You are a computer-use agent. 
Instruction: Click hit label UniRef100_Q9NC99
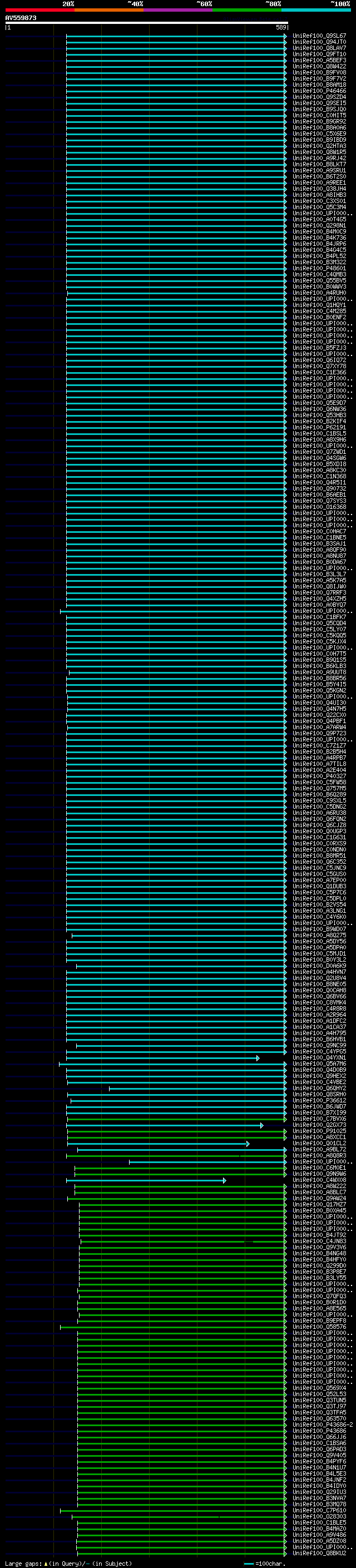tap(319, 1046)
